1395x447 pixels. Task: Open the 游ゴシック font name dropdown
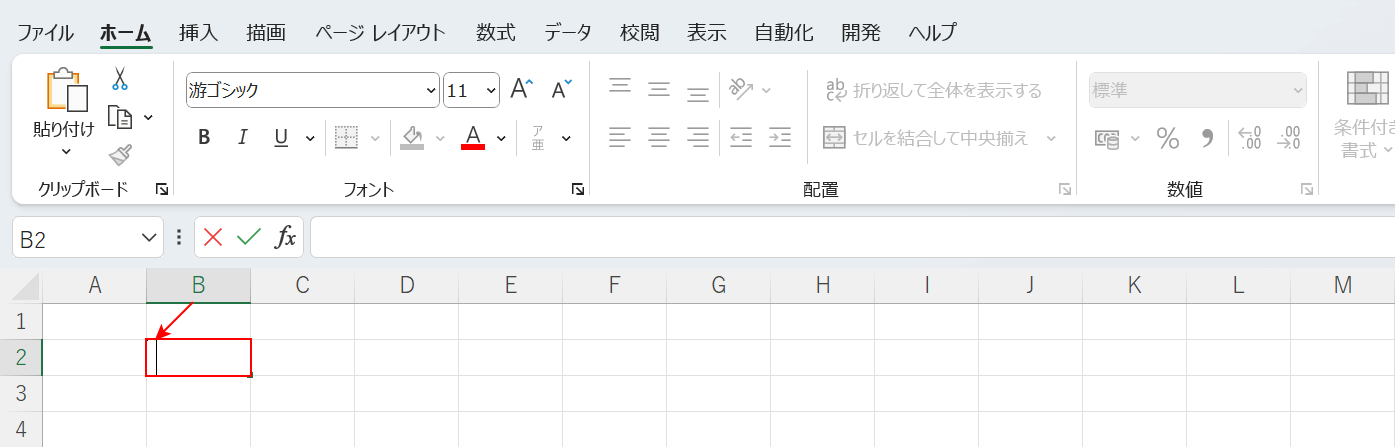click(x=431, y=90)
